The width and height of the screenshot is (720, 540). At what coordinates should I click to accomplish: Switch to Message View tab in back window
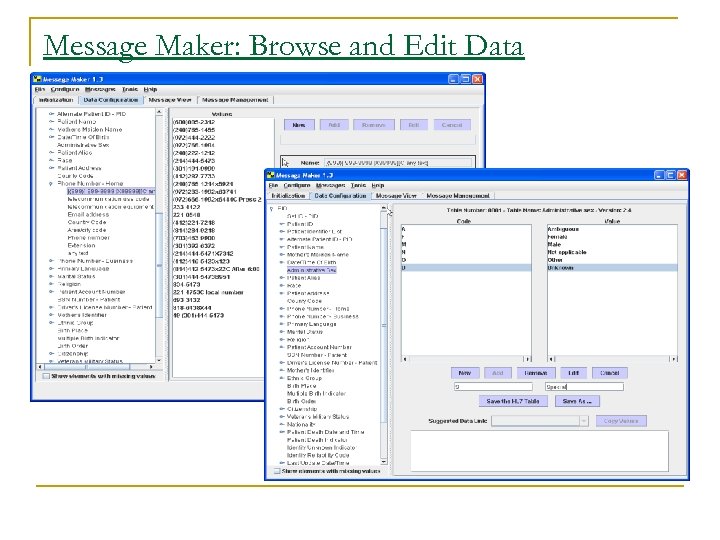click(x=169, y=100)
